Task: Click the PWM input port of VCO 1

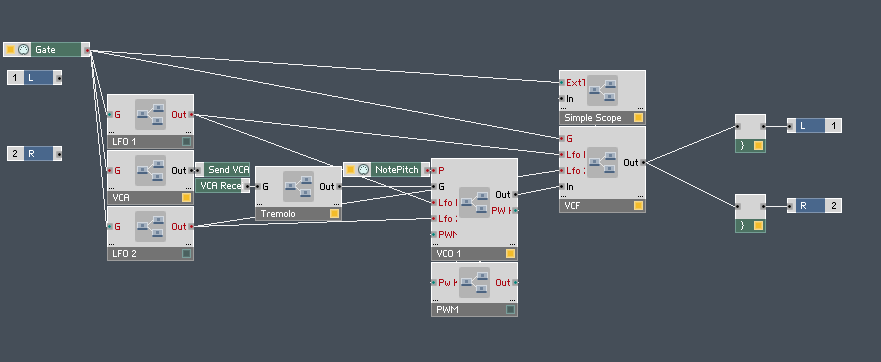Action: coord(434,234)
